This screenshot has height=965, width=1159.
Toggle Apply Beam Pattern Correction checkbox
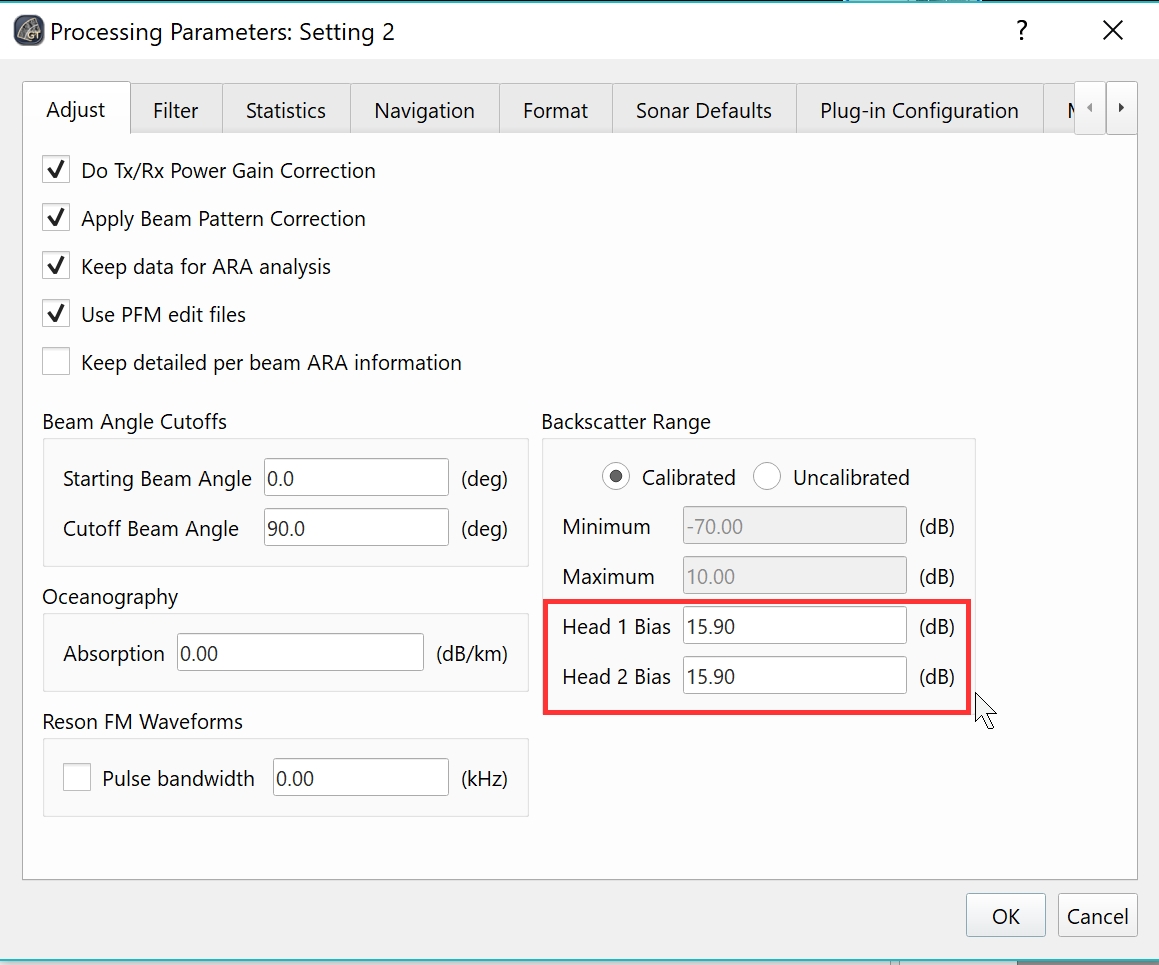click(x=56, y=218)
